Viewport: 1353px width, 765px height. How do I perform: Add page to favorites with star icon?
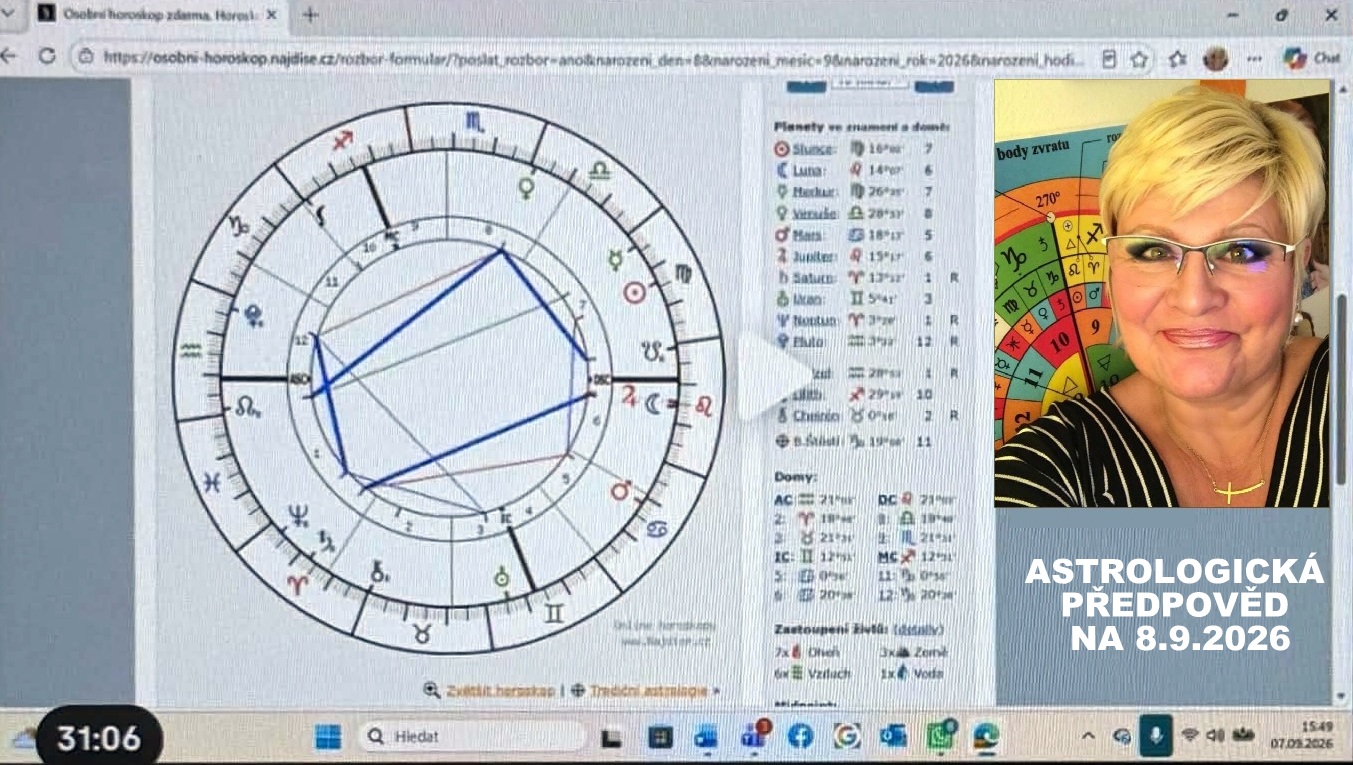tap(1139, 59)
